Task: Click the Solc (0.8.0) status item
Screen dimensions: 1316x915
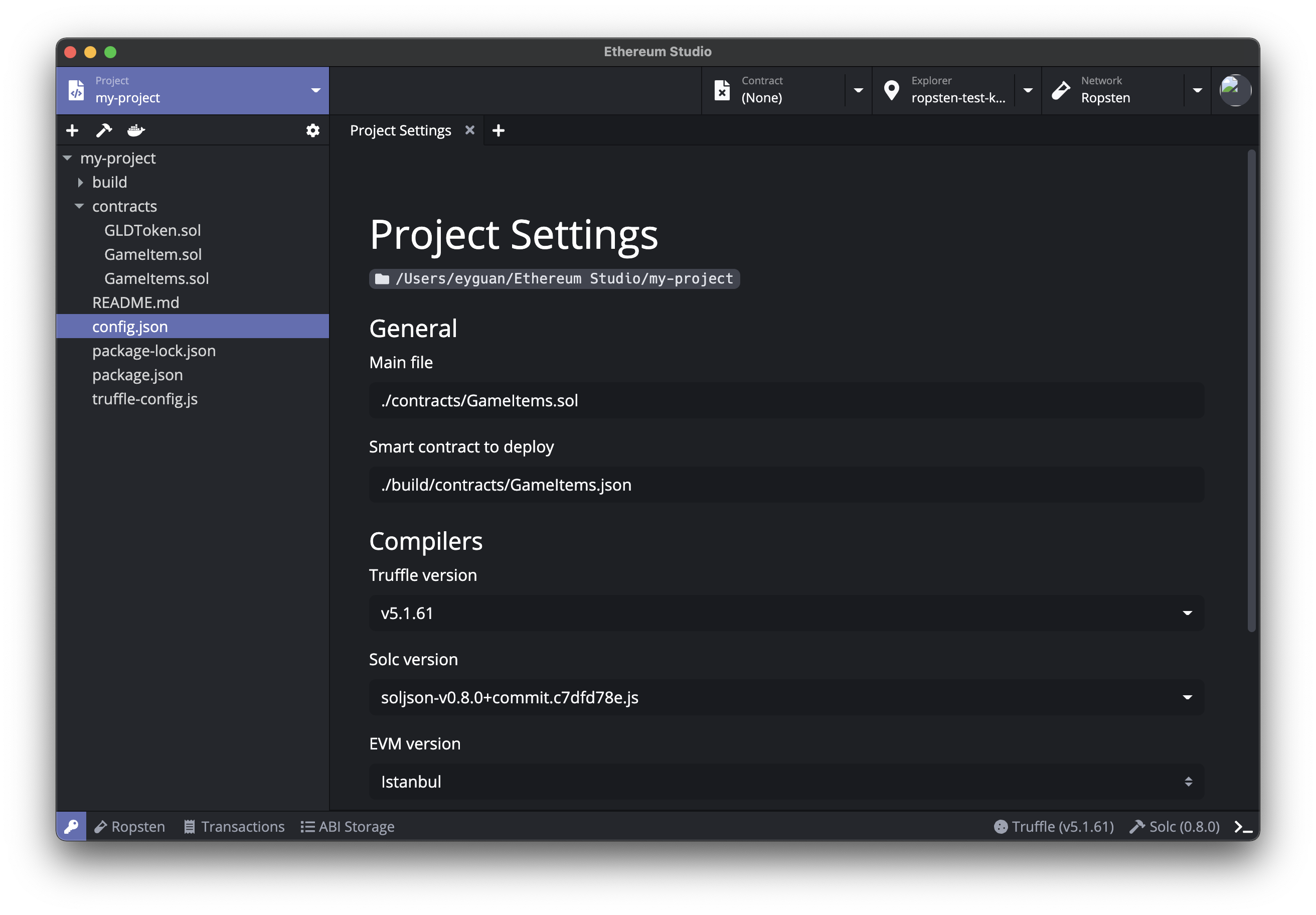Action: click(x=1175, y=827)
